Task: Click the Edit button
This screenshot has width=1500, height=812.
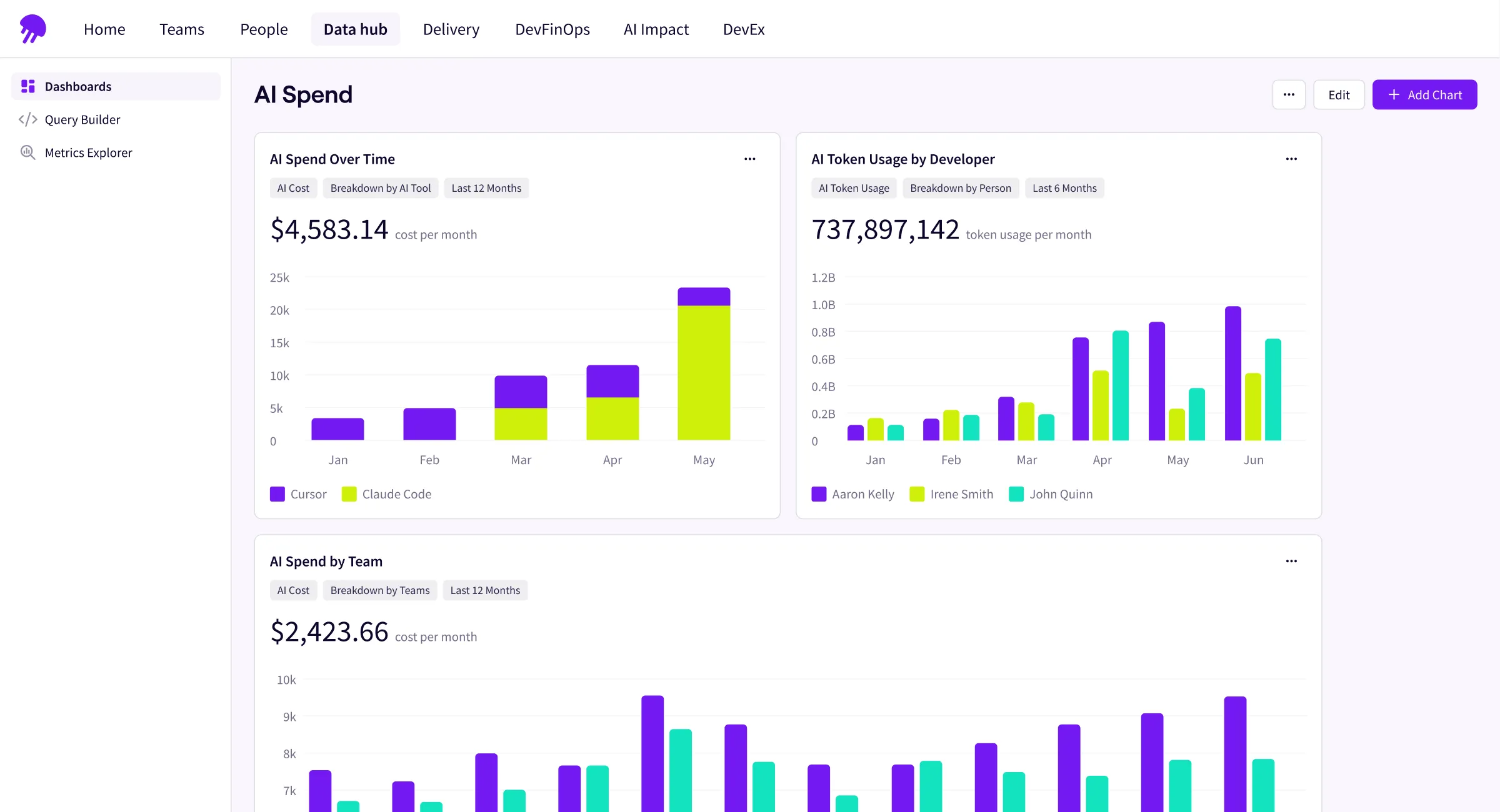Action: (x=1339, y=94)
